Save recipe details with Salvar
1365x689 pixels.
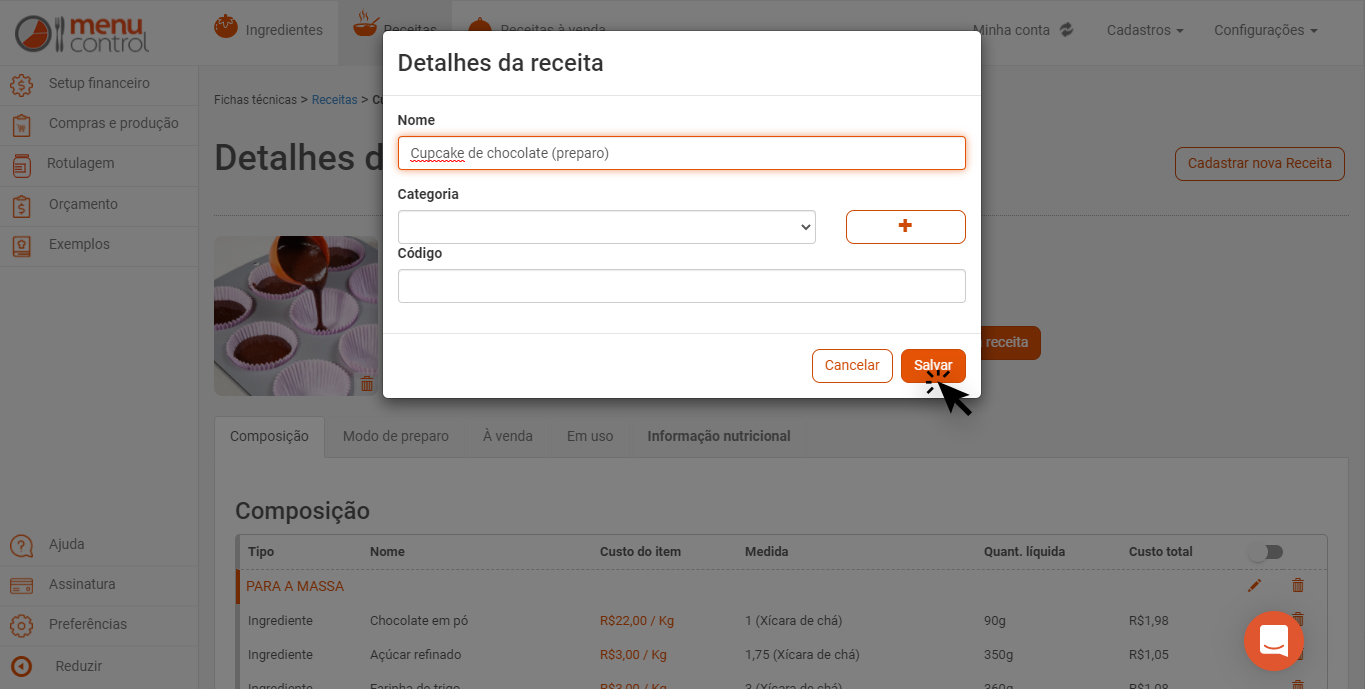(x=933, y=366)
